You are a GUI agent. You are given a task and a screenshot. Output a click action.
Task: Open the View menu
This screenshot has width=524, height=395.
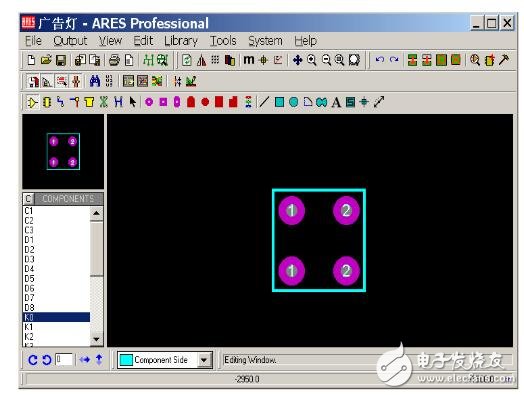click(x=110, y=41)
